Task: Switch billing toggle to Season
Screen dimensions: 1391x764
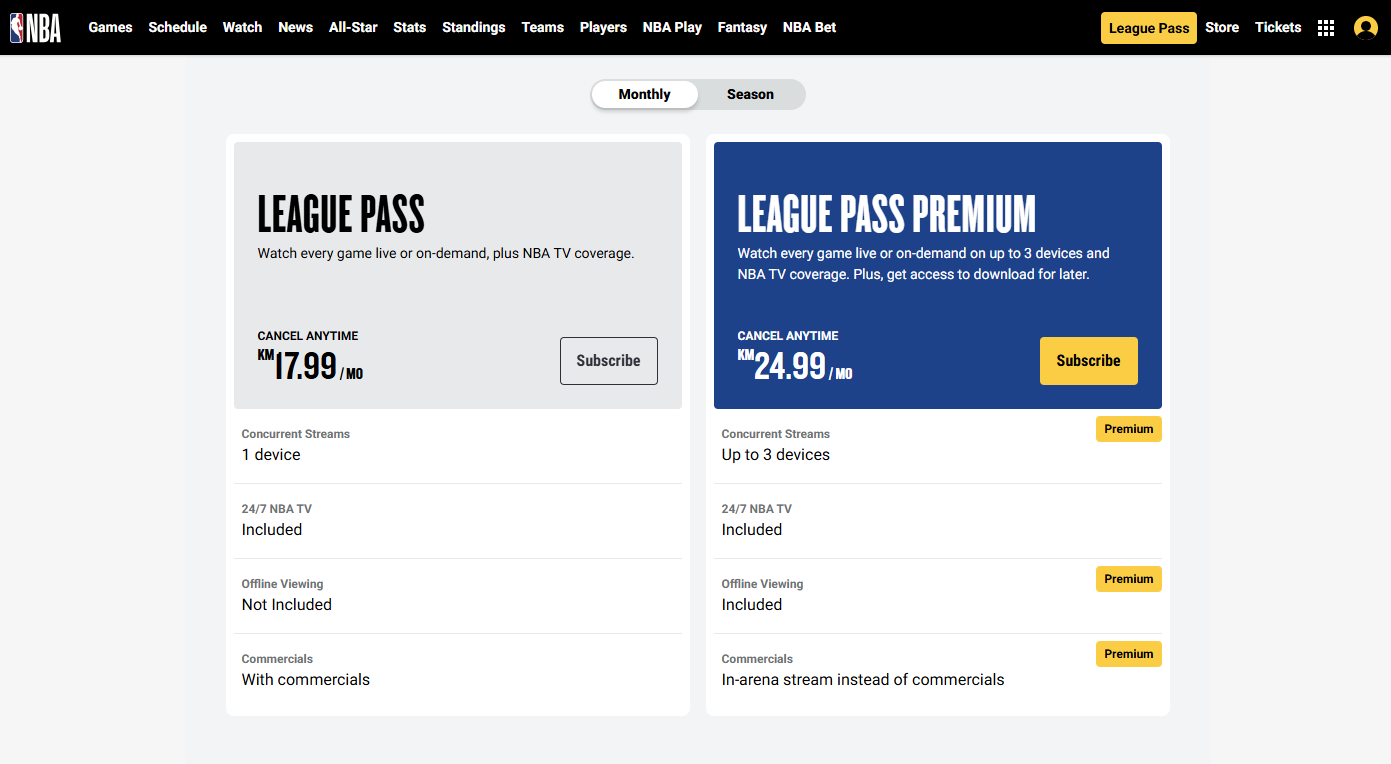Action: click(750, 94)
